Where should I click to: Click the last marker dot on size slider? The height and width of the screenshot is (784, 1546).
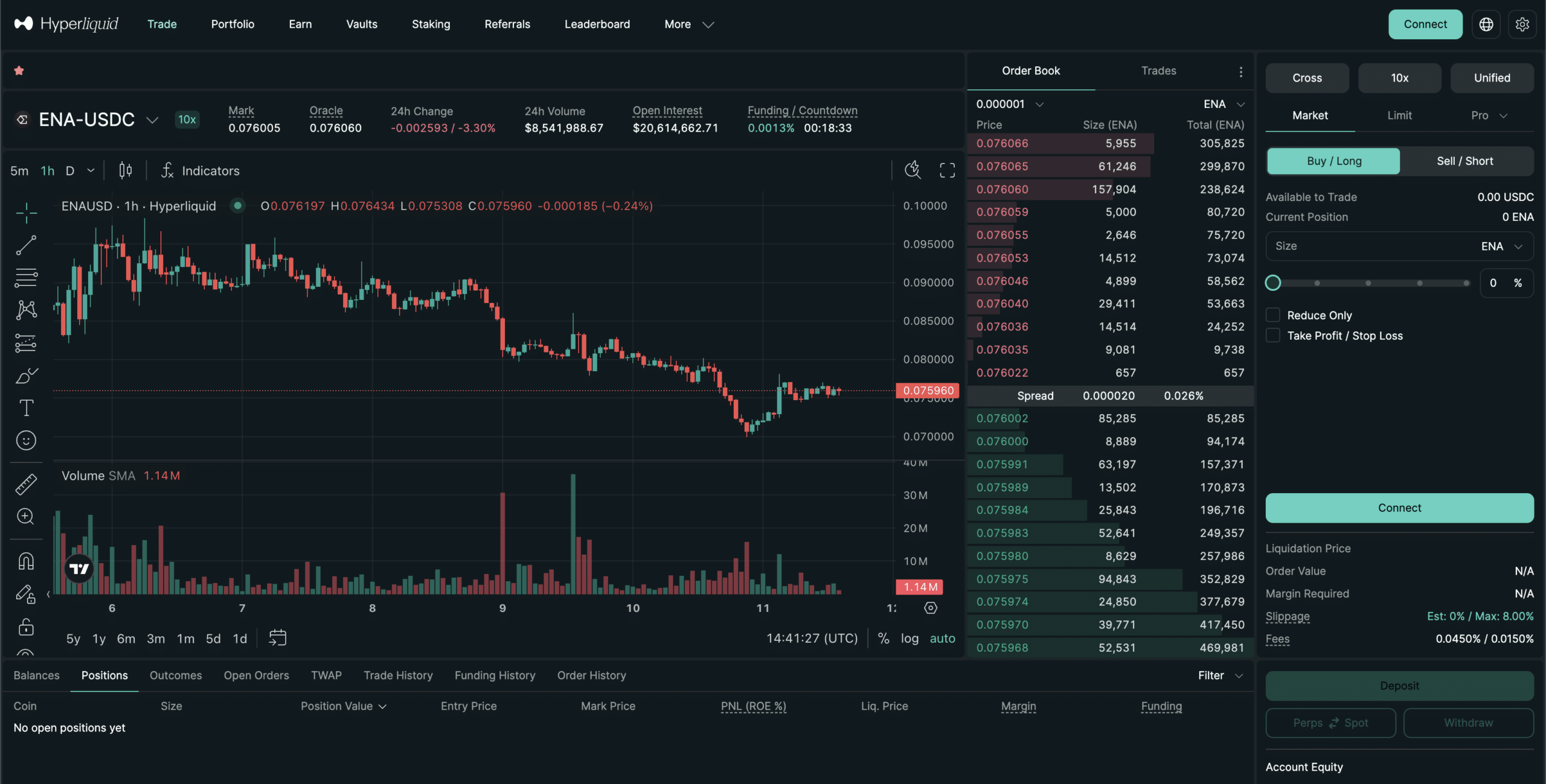click(1466, 283)
